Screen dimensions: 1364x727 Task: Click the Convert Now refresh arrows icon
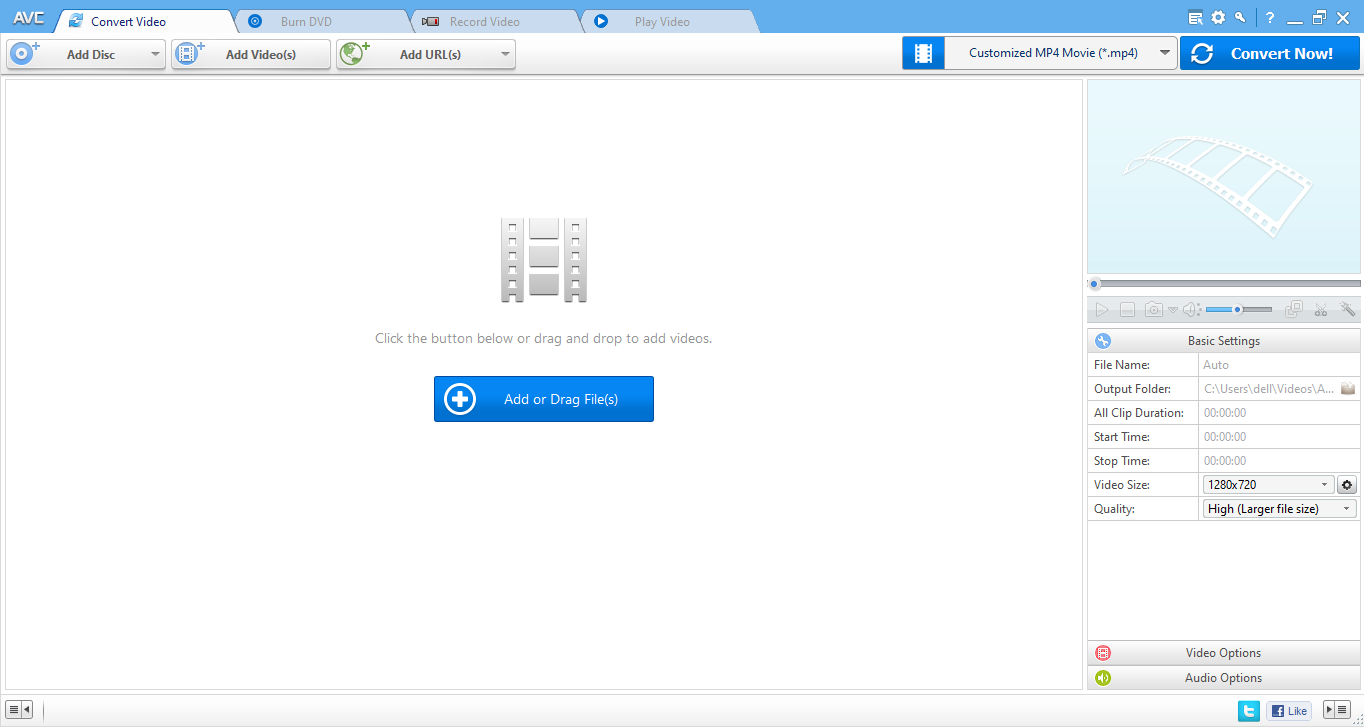(1202, 54)
